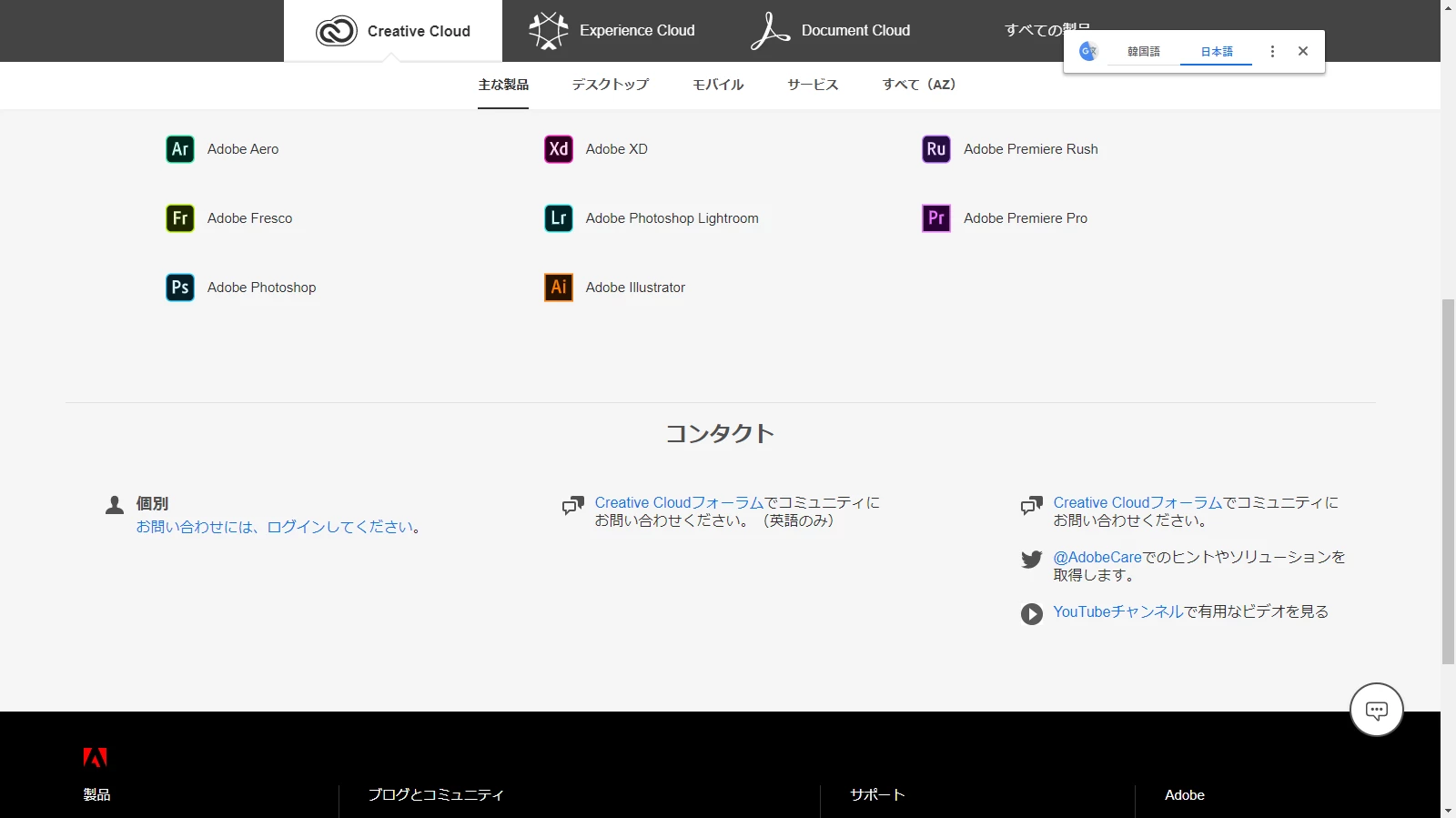Choose 日本語 in Translate popup

tap(1216, 52)
